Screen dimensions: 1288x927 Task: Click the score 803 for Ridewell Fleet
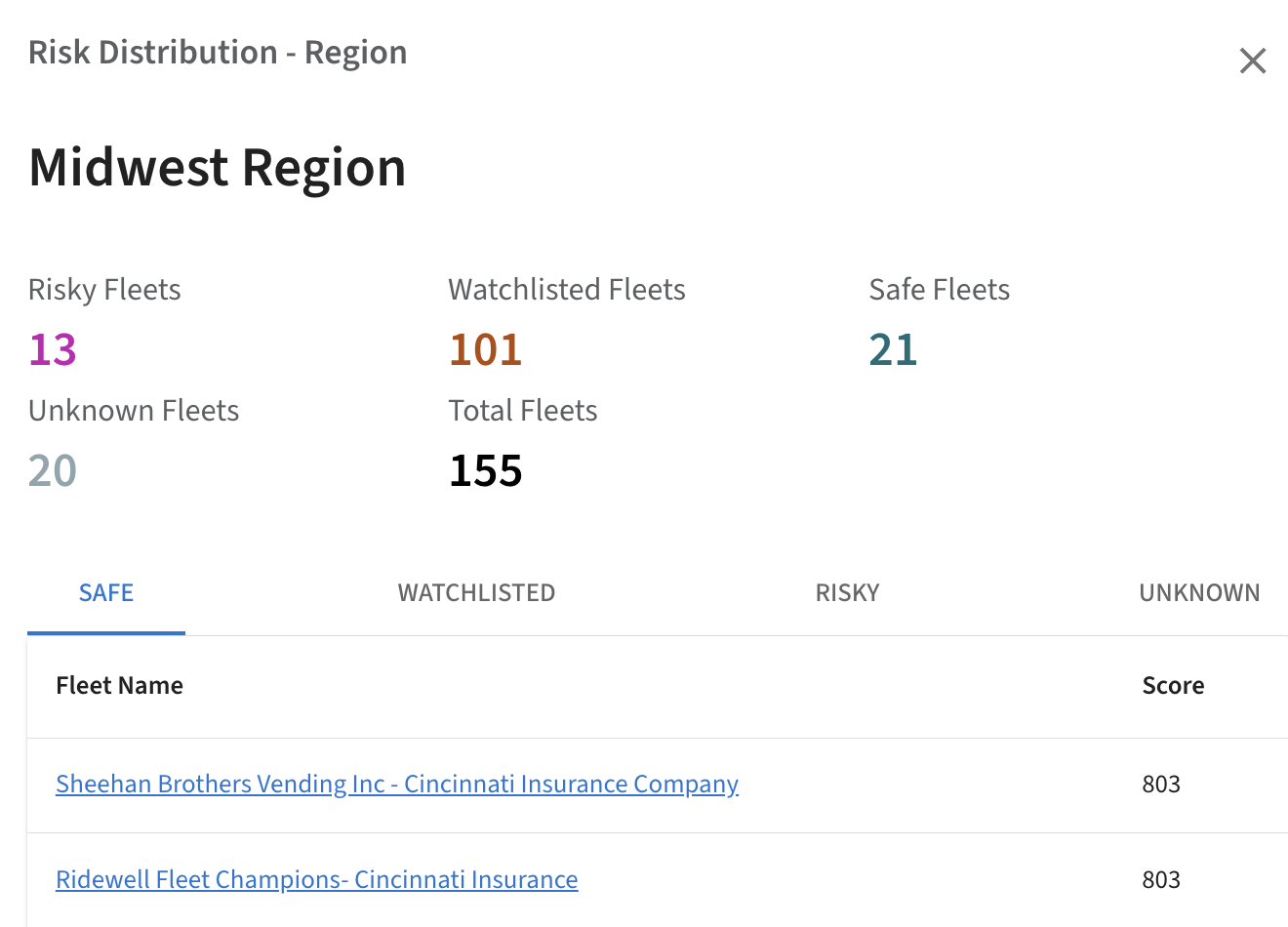(x=1161, y=879)
